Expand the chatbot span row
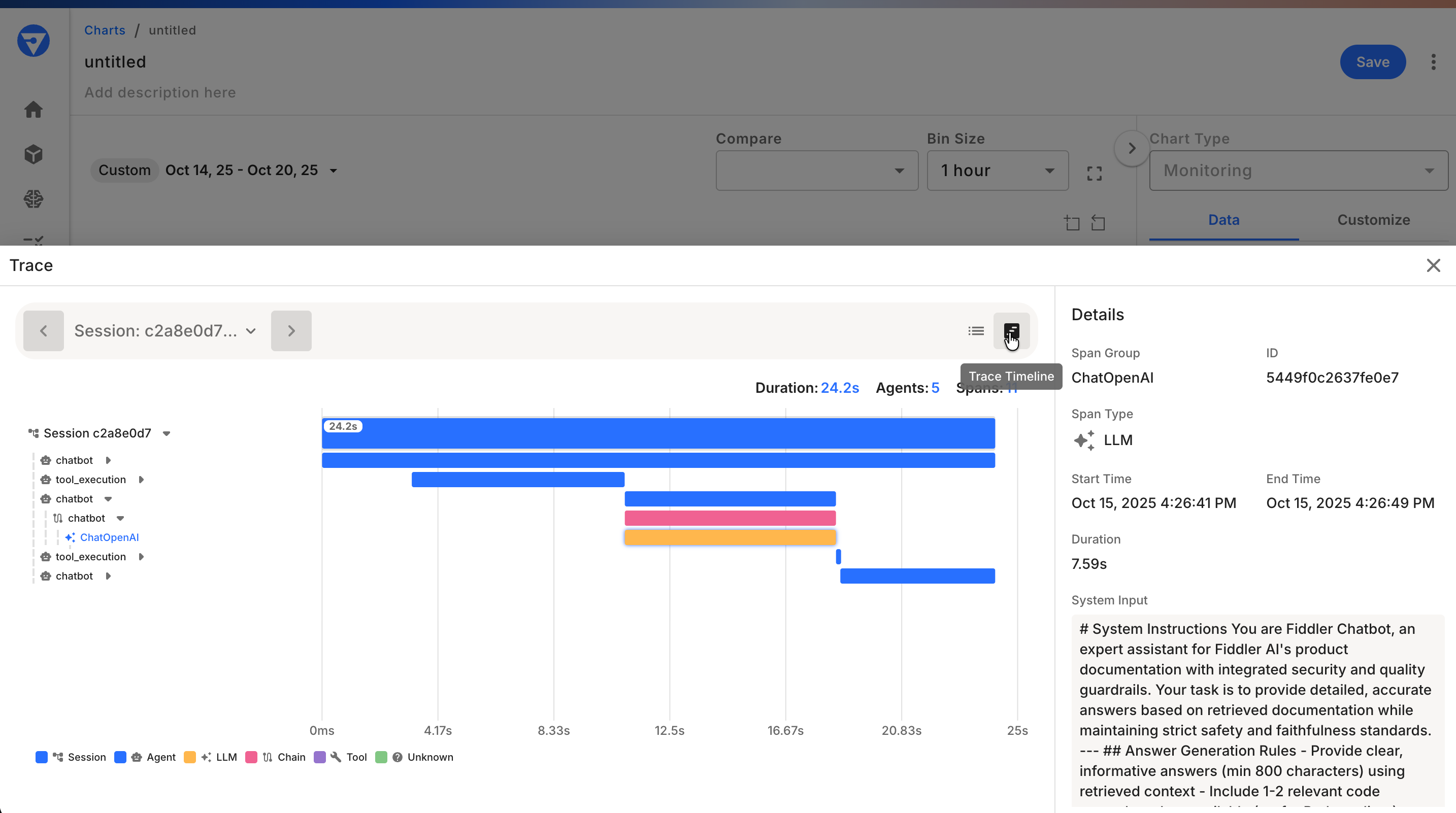Viewport: 1456px width, 813px height. pos(108,460)
